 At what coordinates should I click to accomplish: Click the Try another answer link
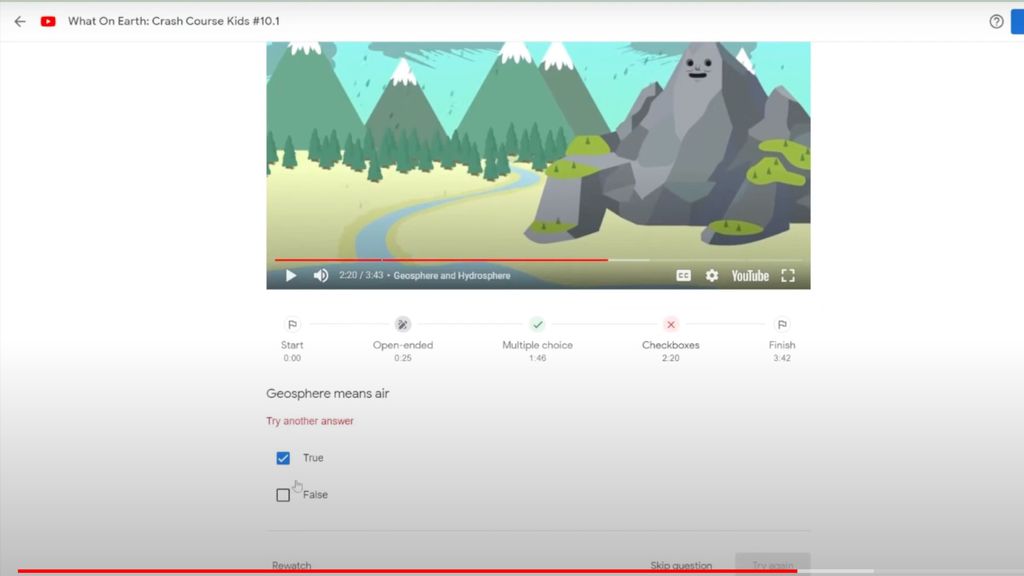(x=310, y=420)
